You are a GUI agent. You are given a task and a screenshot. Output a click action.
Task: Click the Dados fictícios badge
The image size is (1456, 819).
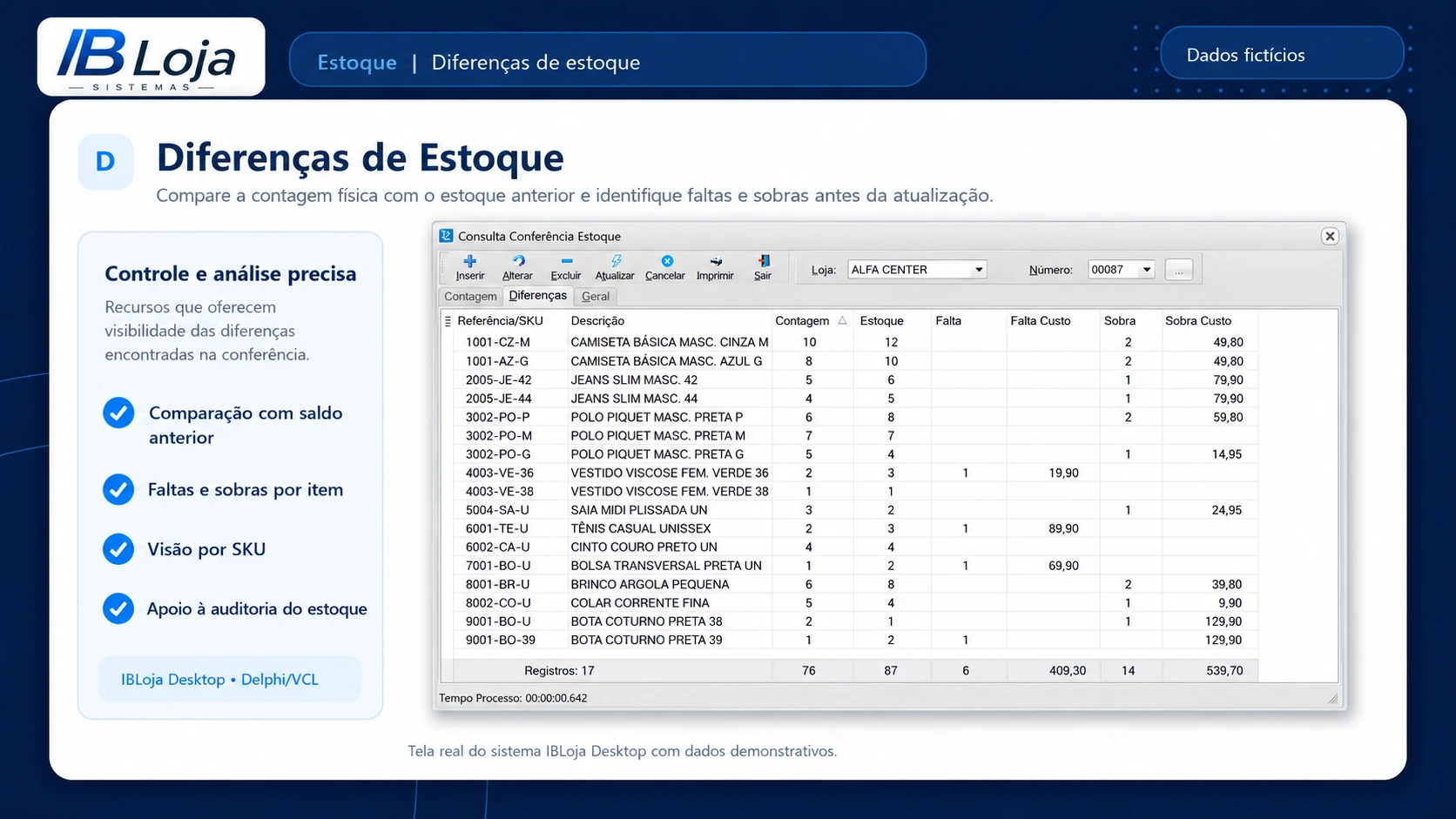1282,54
